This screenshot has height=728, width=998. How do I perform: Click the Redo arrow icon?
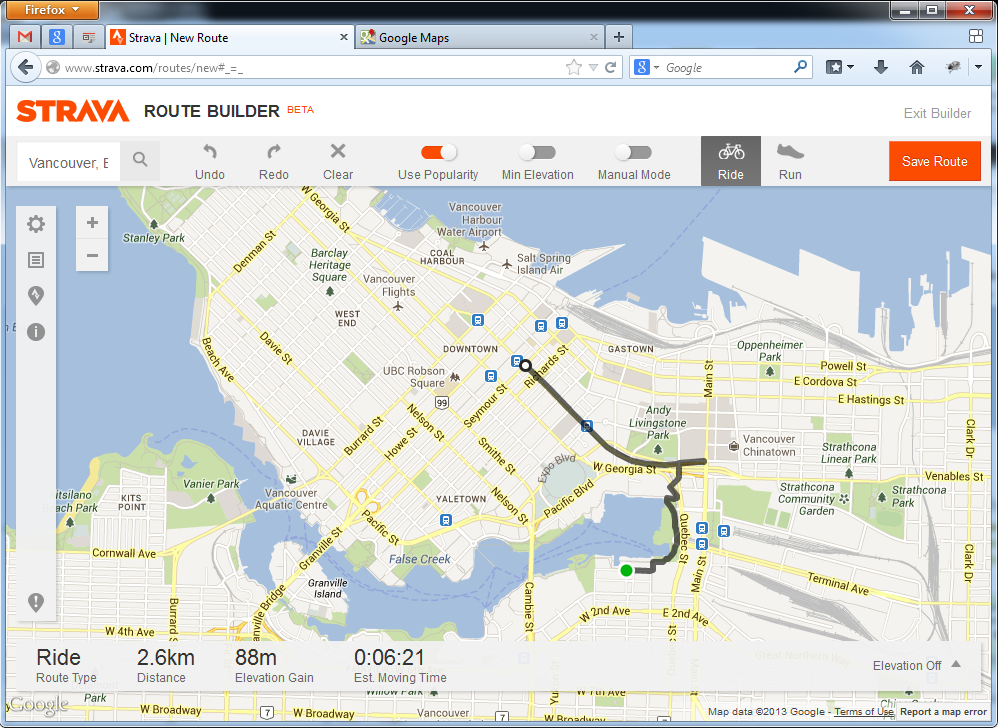[273, 152]
